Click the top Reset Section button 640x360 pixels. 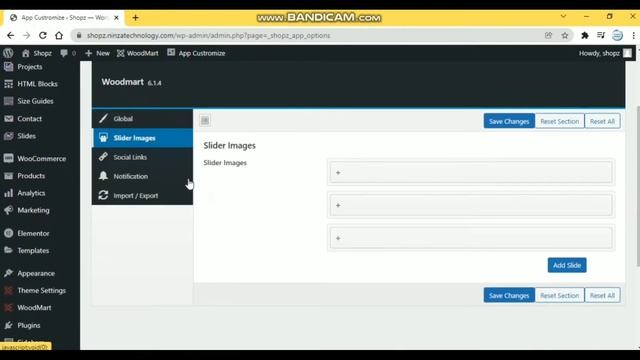click(x=560, y=121)
